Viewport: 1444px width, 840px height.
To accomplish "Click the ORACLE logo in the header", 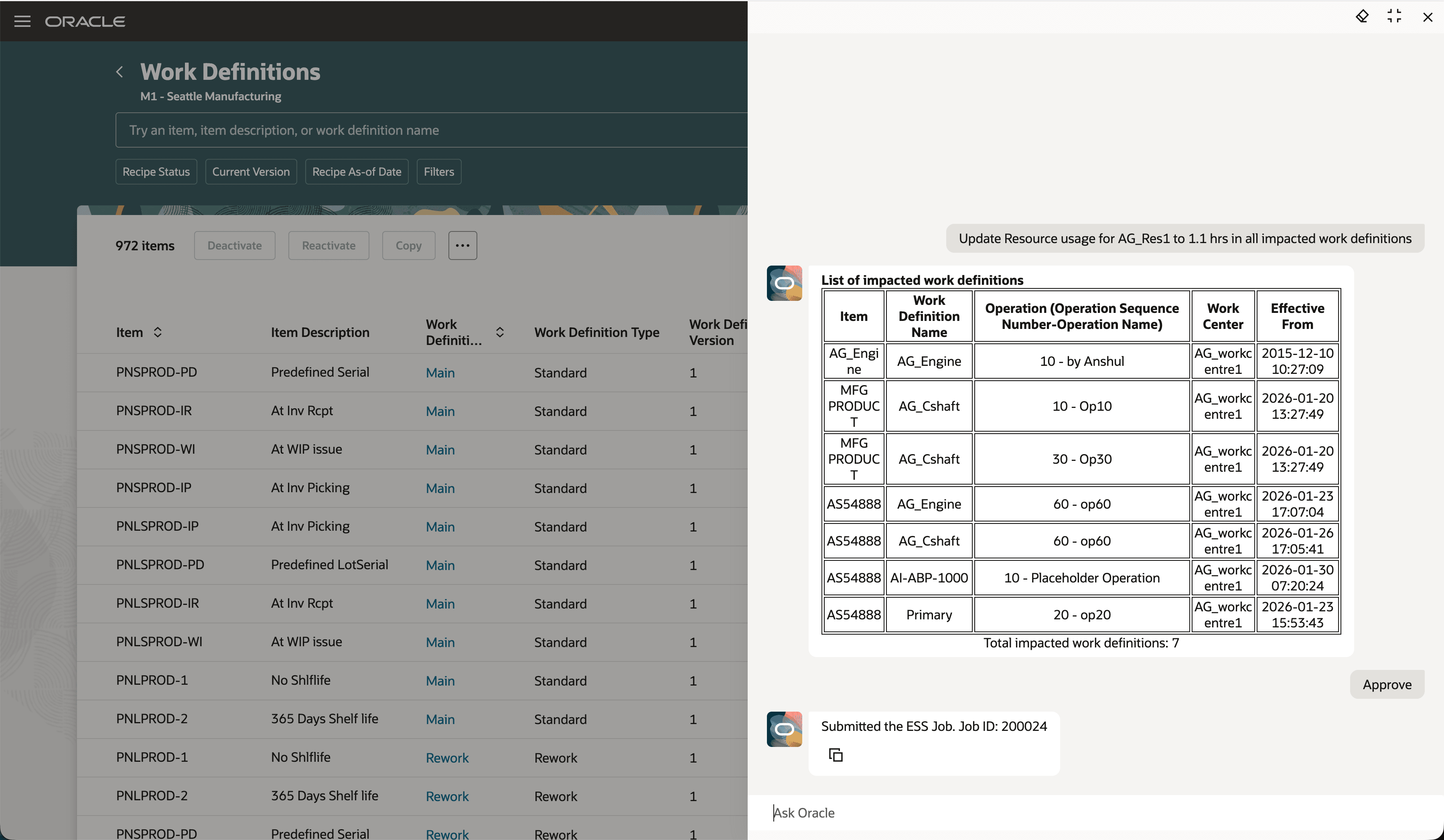I will [x=85, y=21].
